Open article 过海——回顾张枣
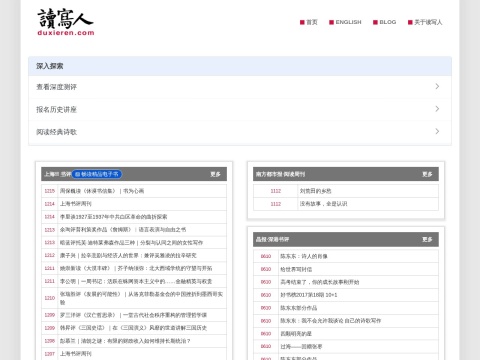The height and width of the screenshot is (360, 480). [x=301, y=347]
